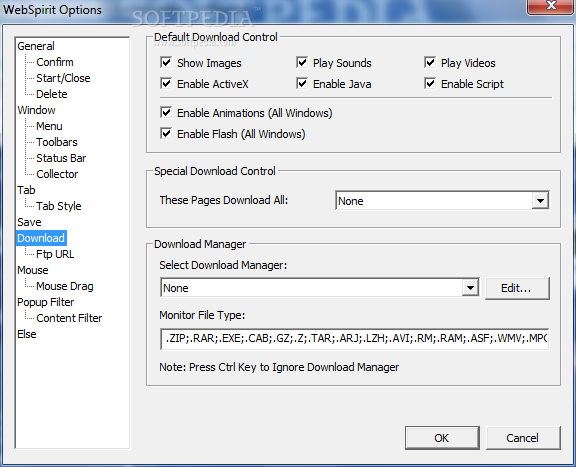Image resolution: width=576 pixels, height=467 pixels.
Task: Focus the Monitor File Type field
Action: tap(355, 338)
